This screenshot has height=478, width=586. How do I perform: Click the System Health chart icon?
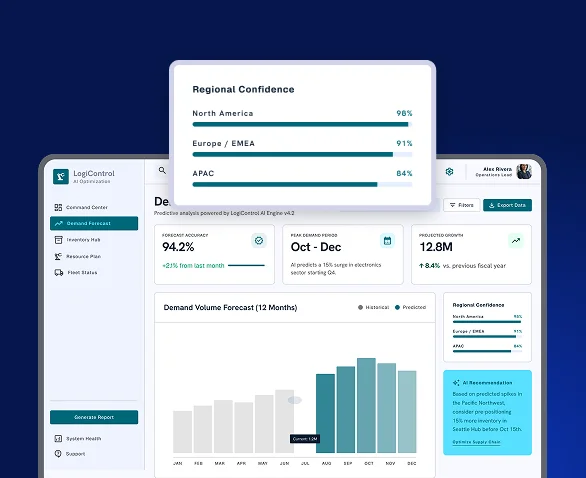58,438
